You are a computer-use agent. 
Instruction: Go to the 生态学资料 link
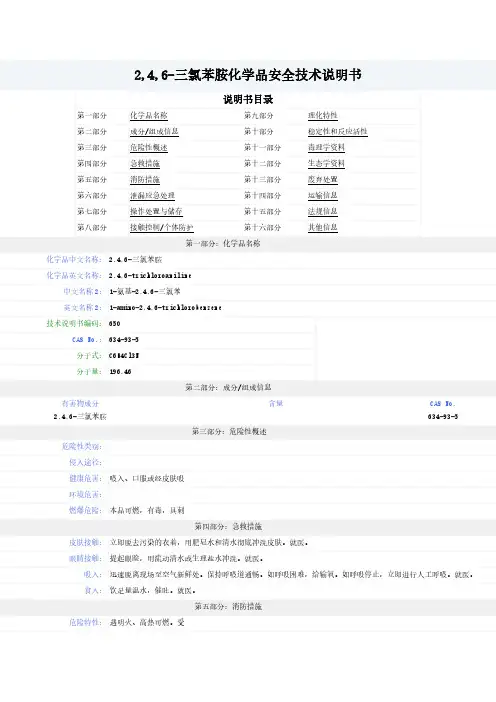coord(326,164)
